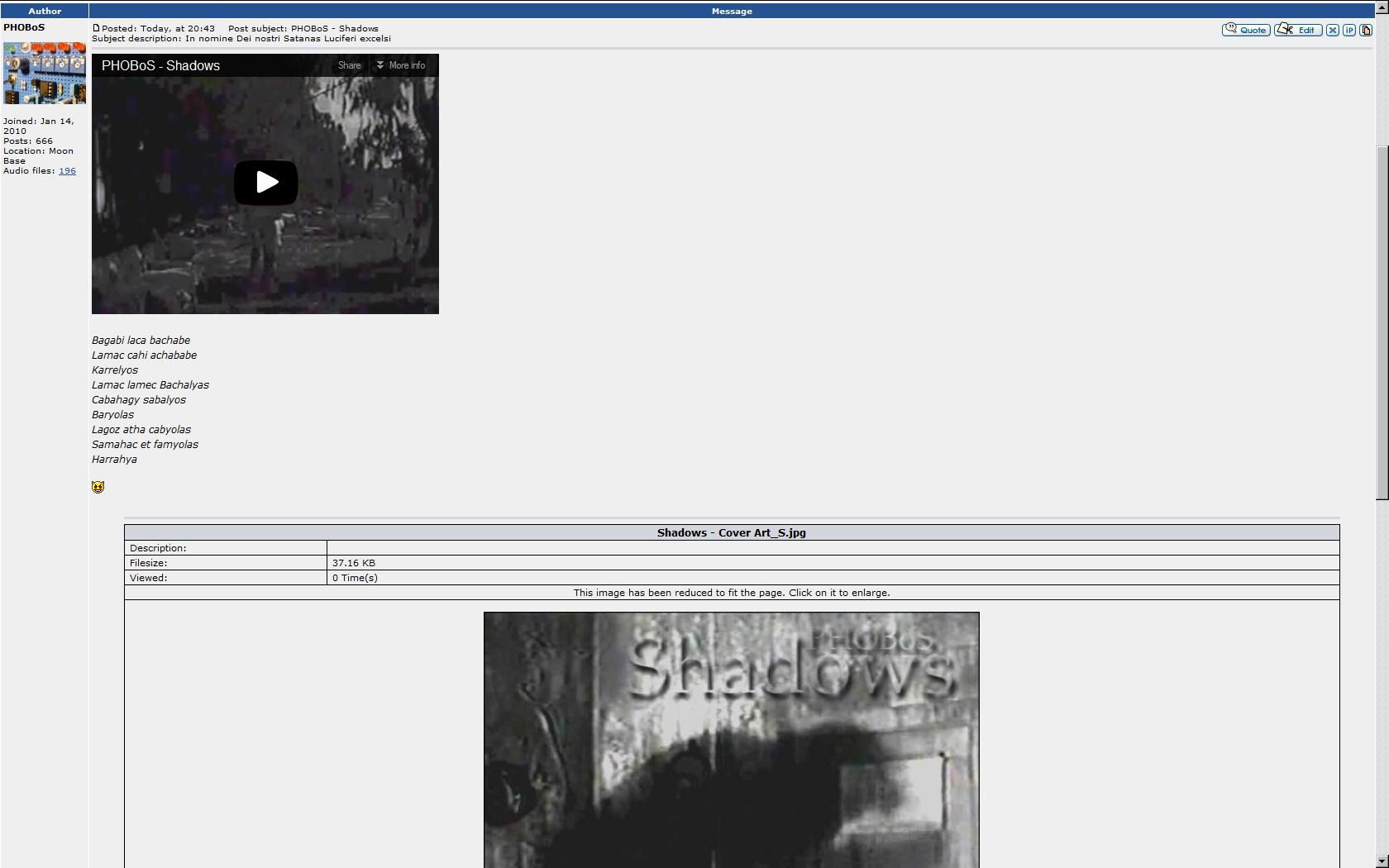Play the PHOBoS - Shadows video
The image size is (1389, 868).
(x=265, y=182)
